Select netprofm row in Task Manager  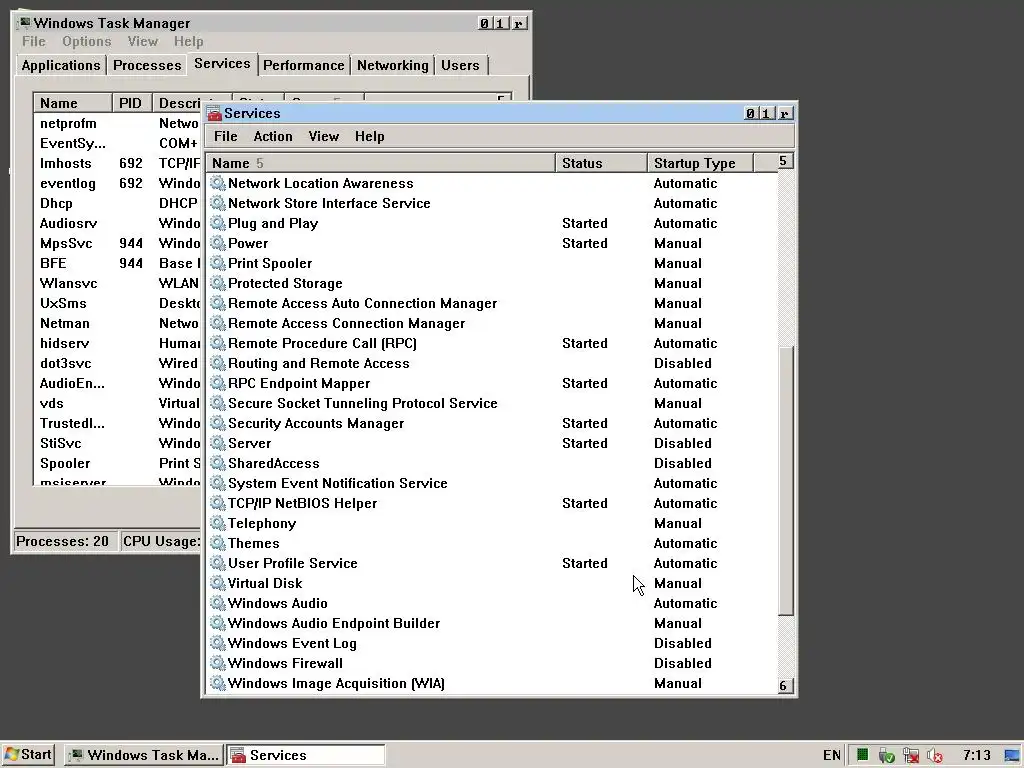point(118,123)
